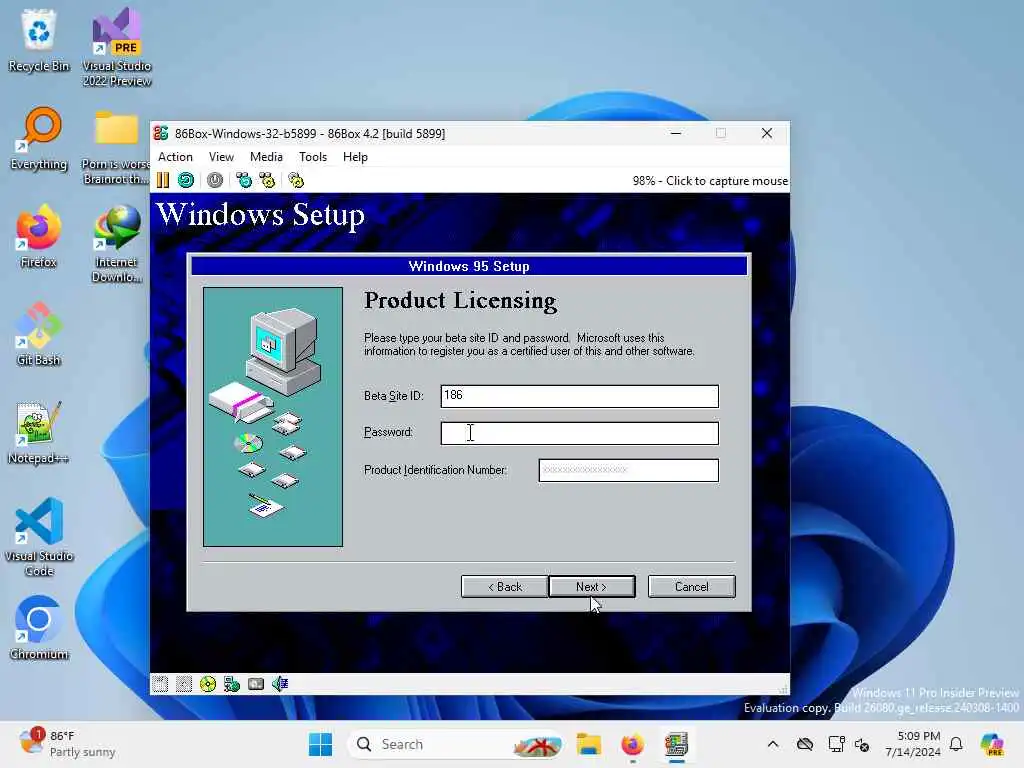Select the Notepad++ desktop icon
The height and width of the screenshot is (768, 1024).
click(39, 432)
